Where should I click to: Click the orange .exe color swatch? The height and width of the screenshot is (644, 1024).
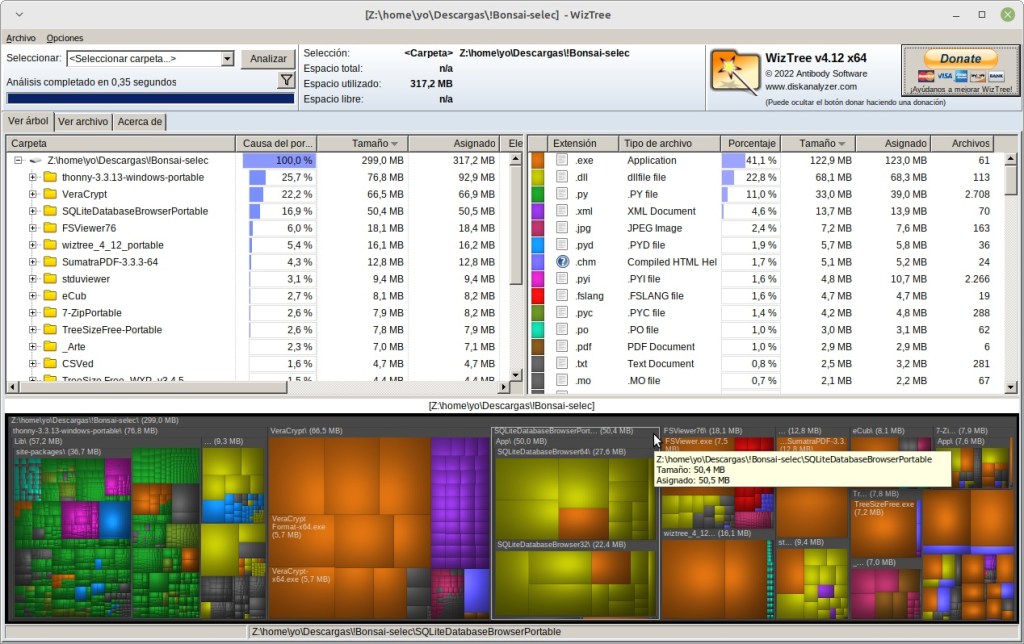(x=537, y=160)
